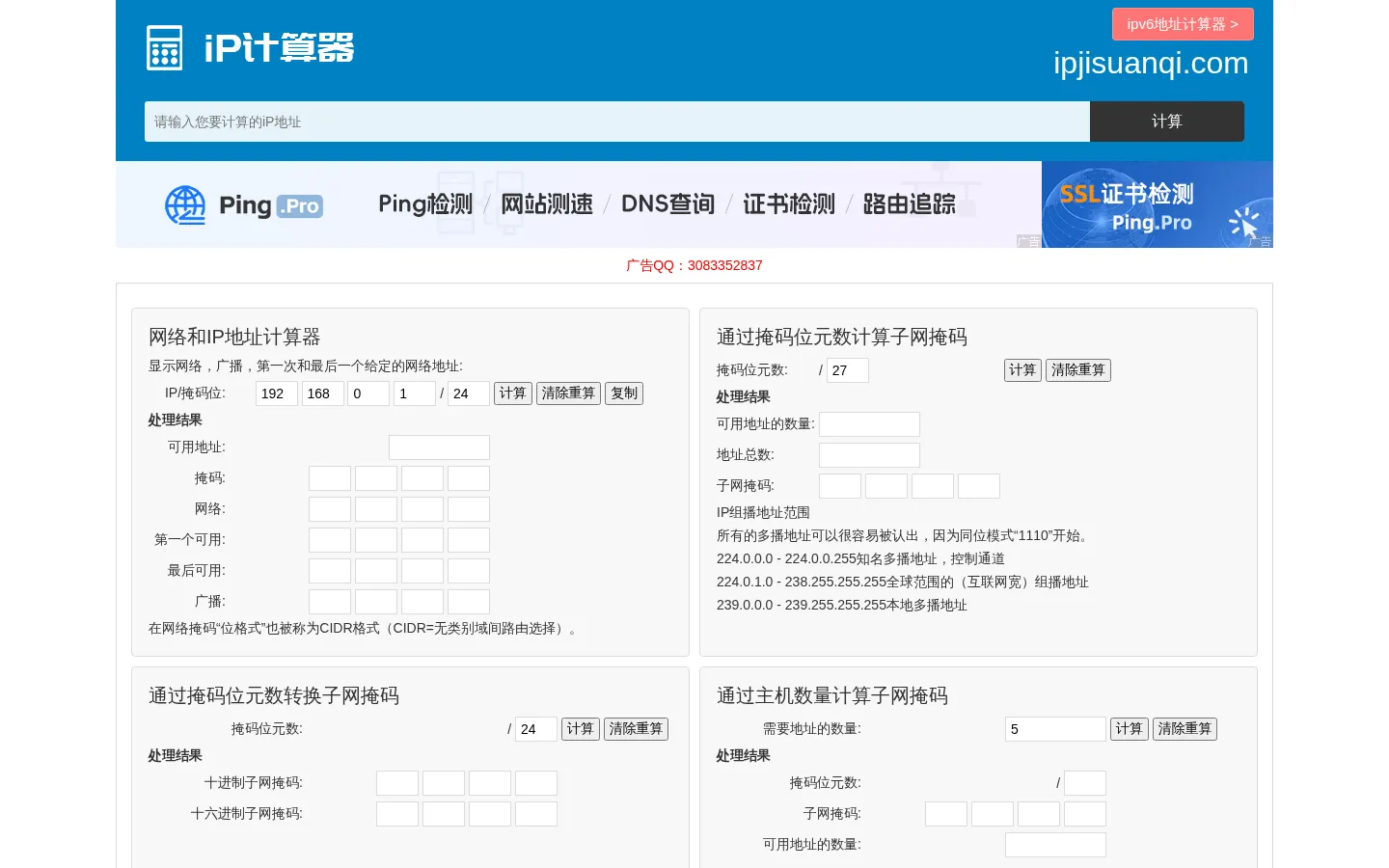
Task: Click the first 十六进制子网掩码 result field
Action: coord(397,814)
